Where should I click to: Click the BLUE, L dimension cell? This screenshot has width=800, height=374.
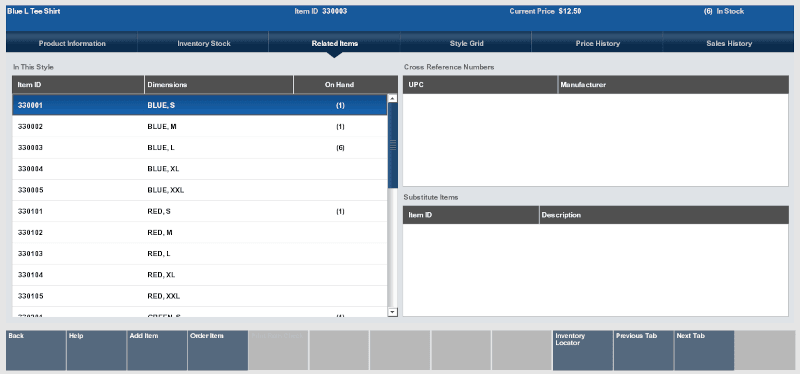[x=161, y=148]
